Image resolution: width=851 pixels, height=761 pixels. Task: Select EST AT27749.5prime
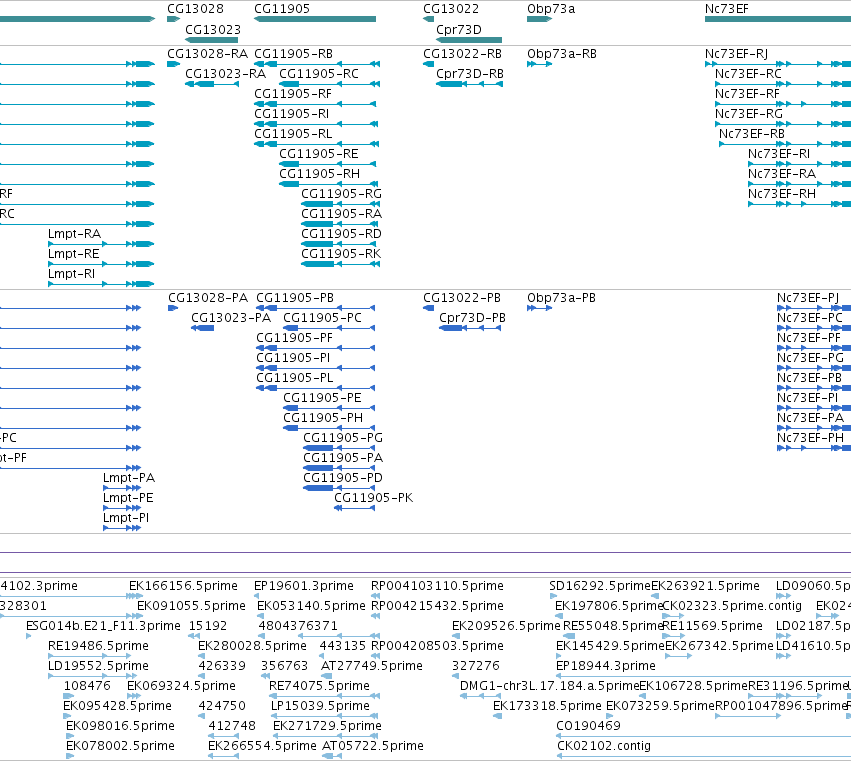[372, 667]
